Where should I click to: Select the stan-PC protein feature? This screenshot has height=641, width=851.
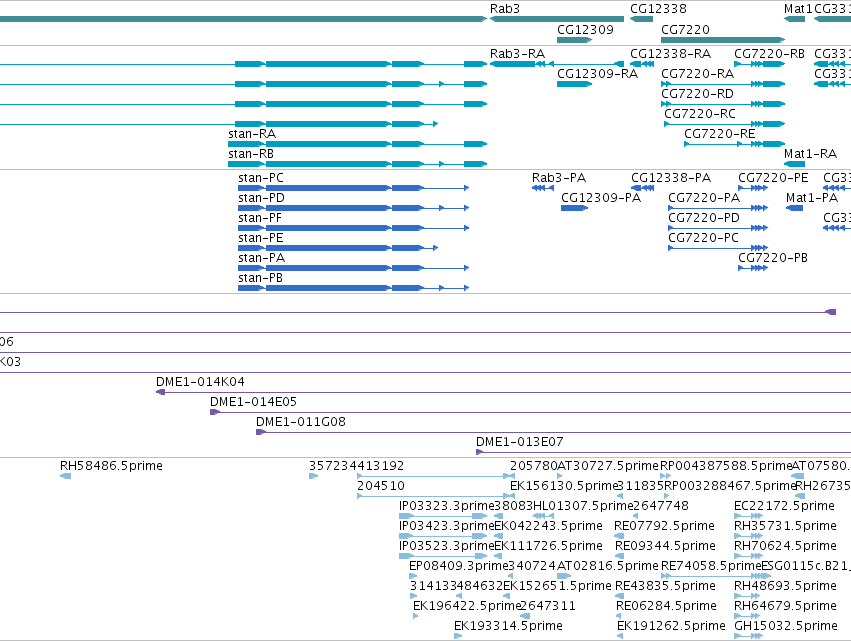[353, 188]
